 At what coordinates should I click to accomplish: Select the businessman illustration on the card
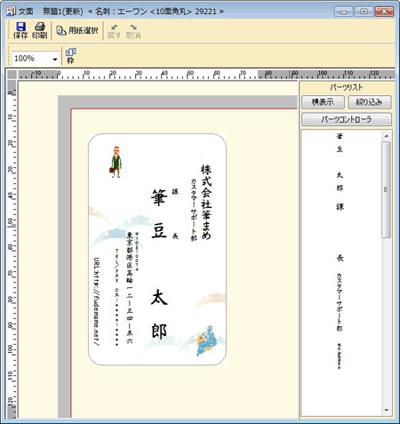click(x=116, y=162)
